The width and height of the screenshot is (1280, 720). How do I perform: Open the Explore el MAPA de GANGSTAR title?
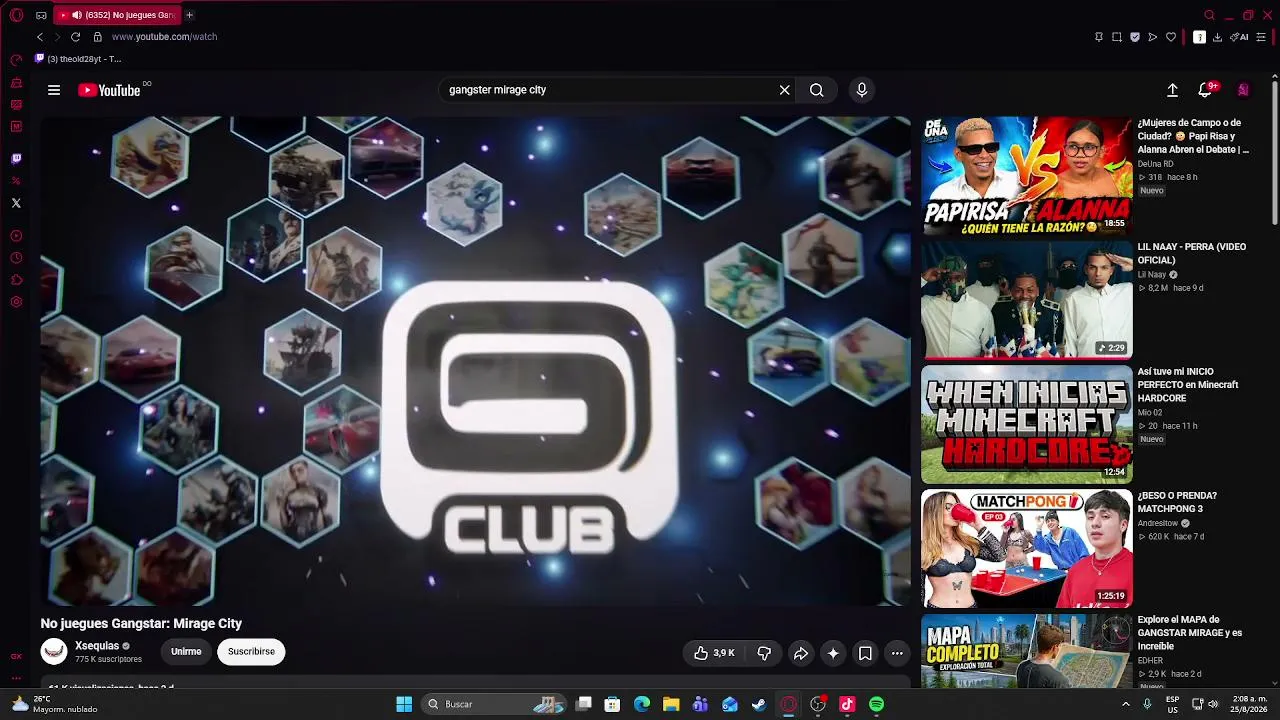[1189, 633]
